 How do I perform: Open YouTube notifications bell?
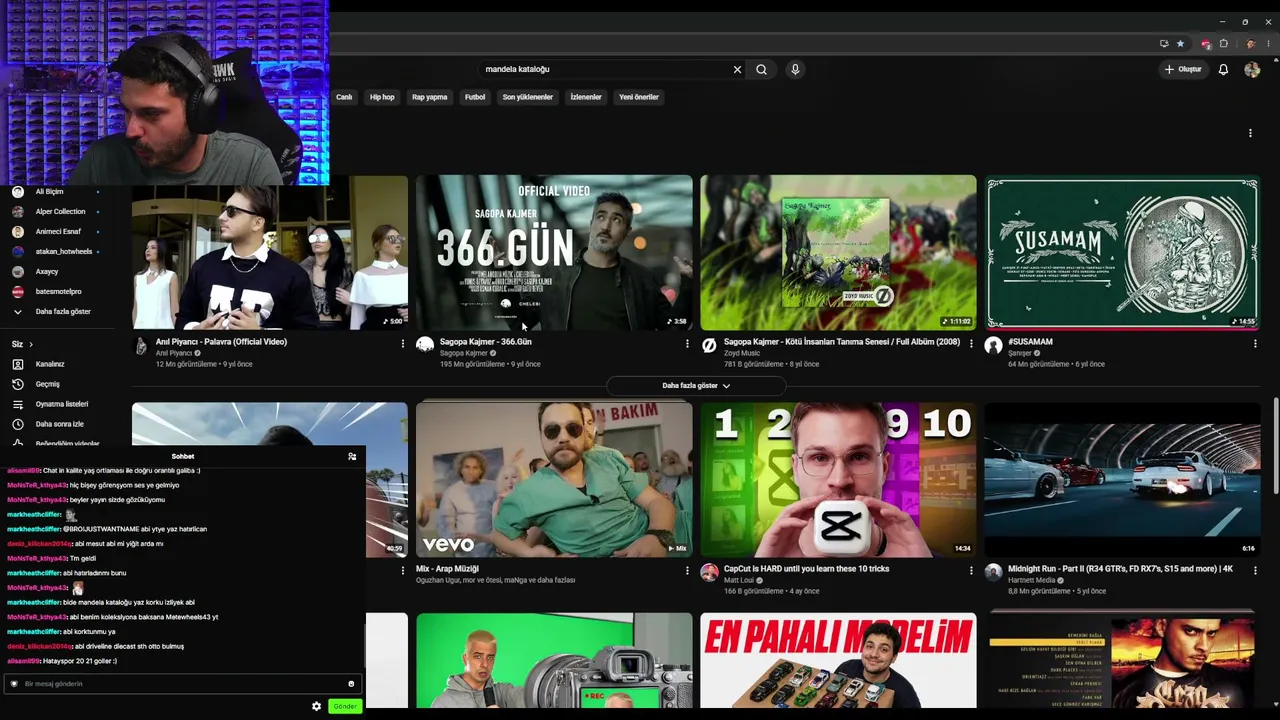[1223, 70]
